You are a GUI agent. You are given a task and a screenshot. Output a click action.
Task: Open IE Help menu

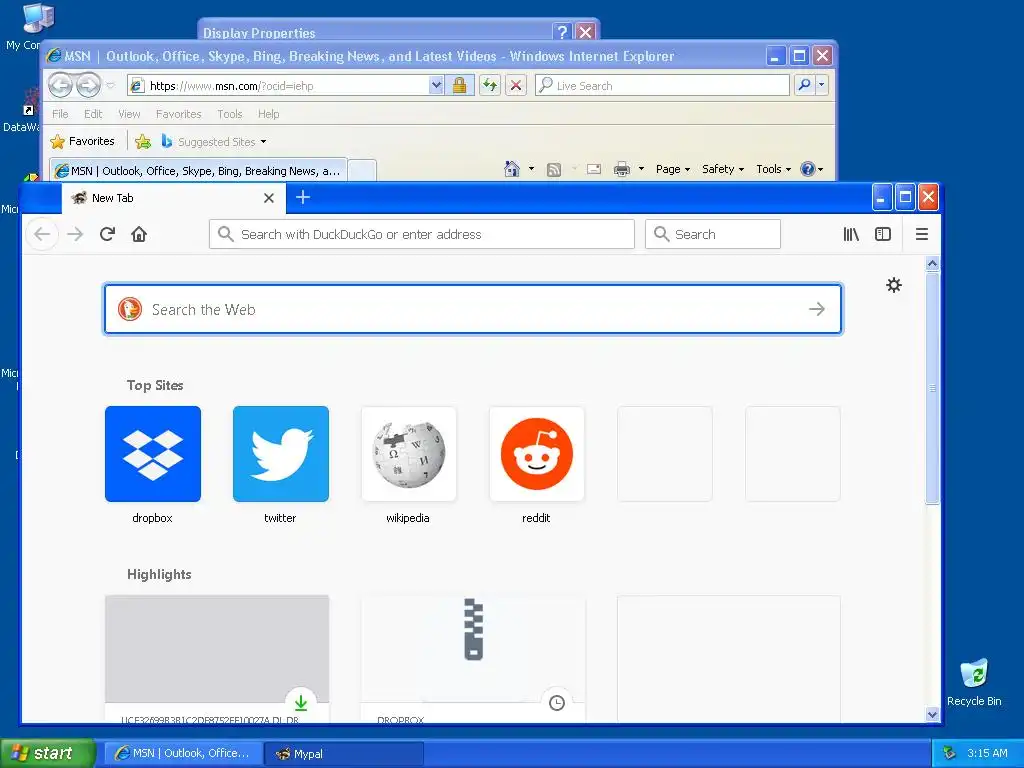click(268, 114)
